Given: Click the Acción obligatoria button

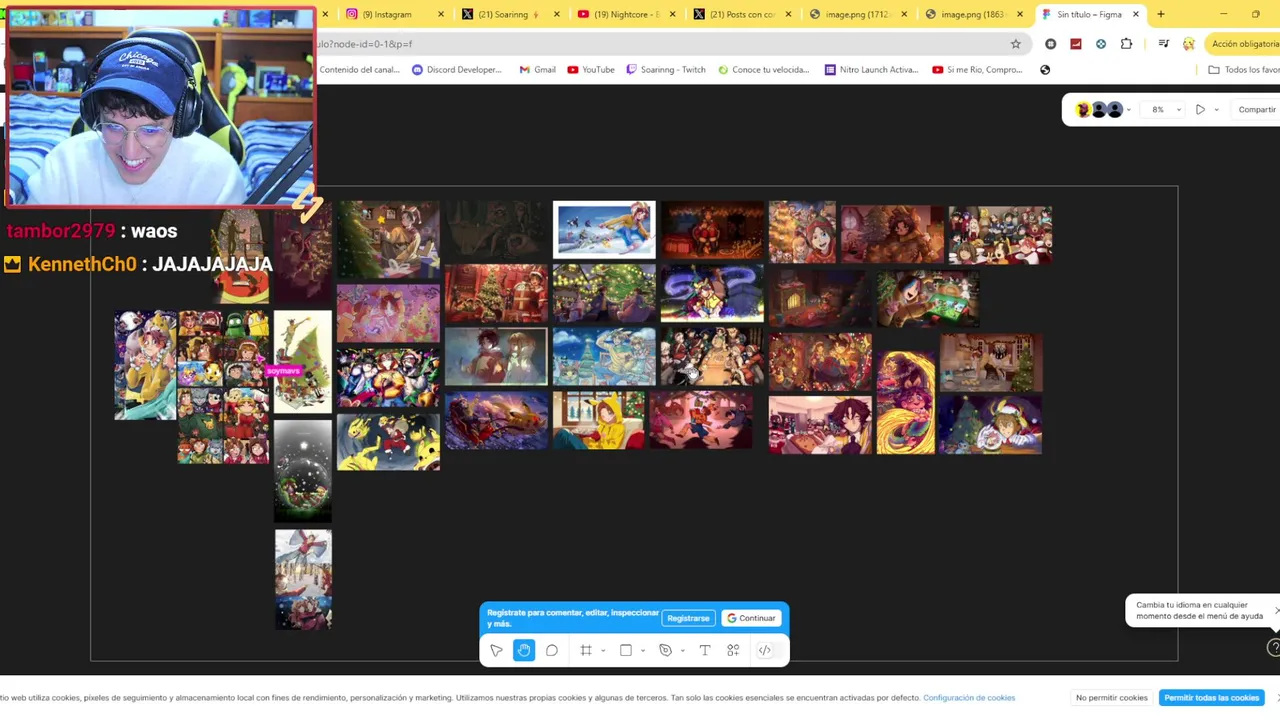Looking at the screenshot, I should tap(1243, 44).
